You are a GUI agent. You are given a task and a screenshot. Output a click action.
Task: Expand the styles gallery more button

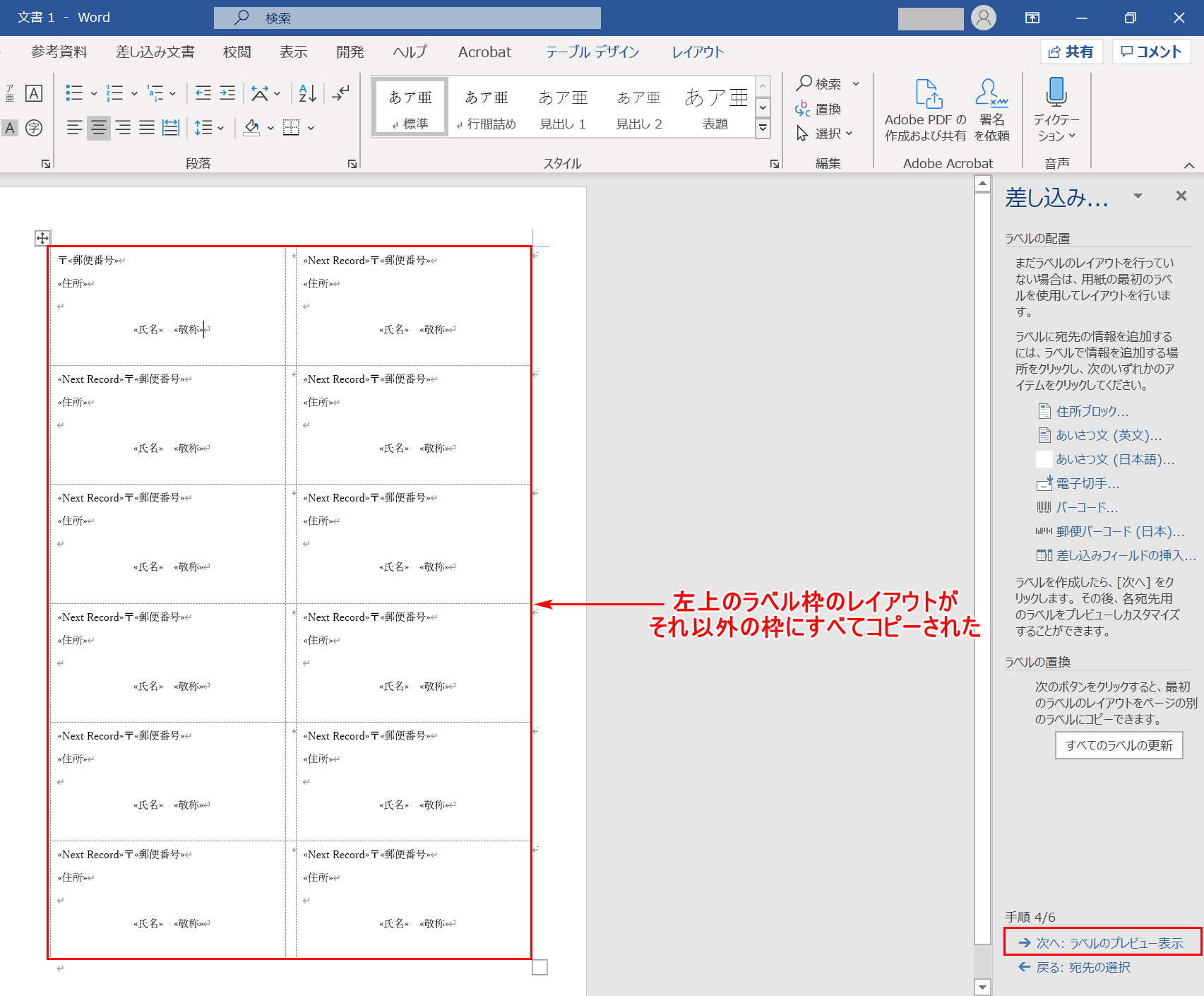coord(763,128)
